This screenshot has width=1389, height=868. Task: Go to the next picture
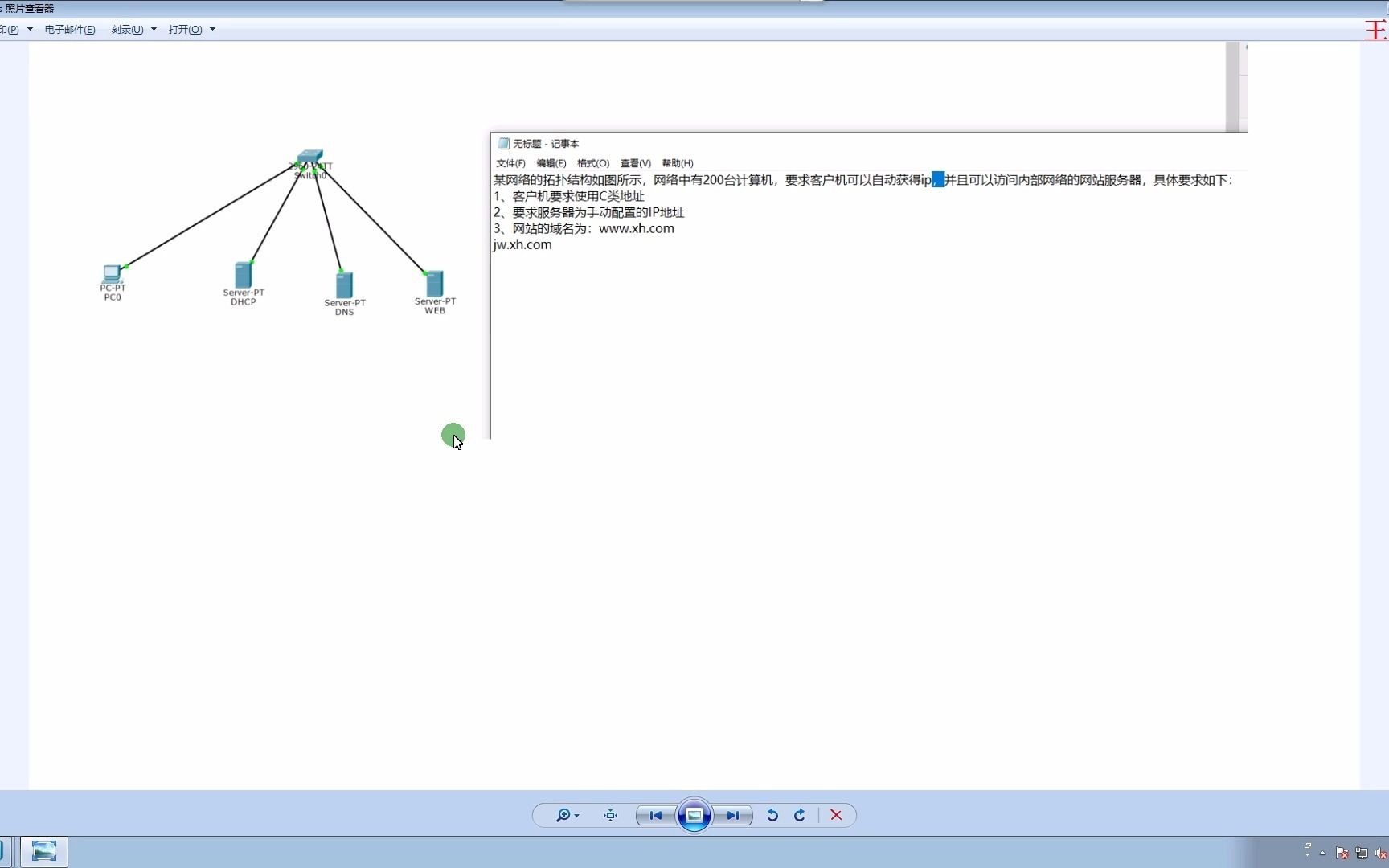coord(732,815)
